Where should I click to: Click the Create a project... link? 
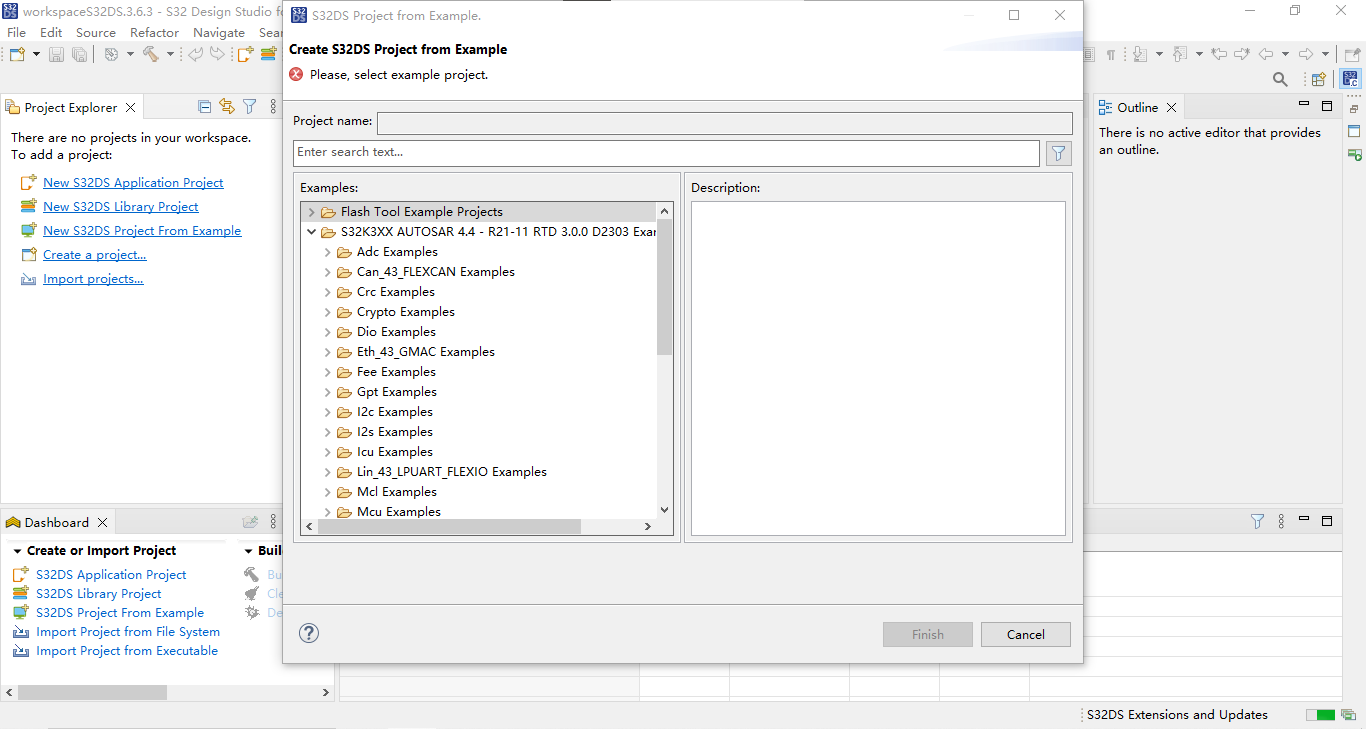[95, 255]
